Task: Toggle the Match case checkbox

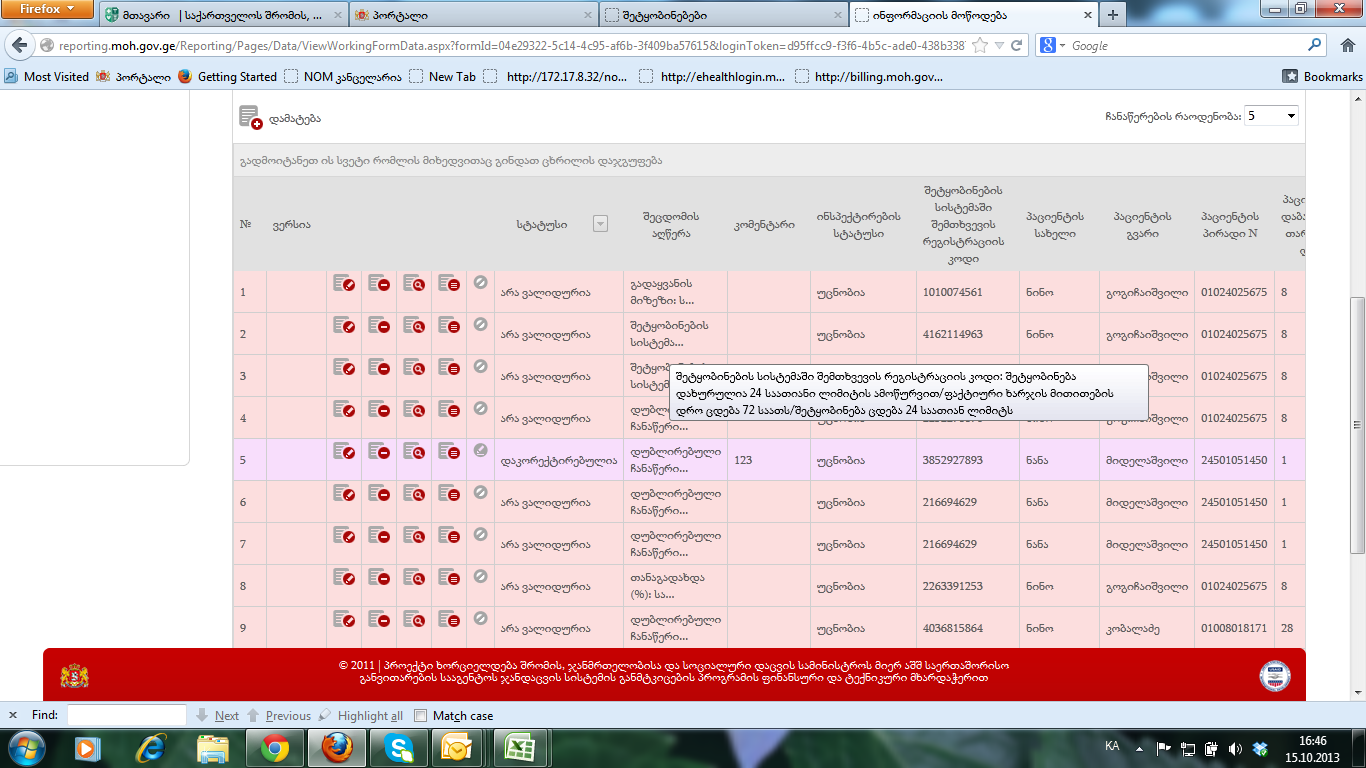Action: tap(421, 716)
